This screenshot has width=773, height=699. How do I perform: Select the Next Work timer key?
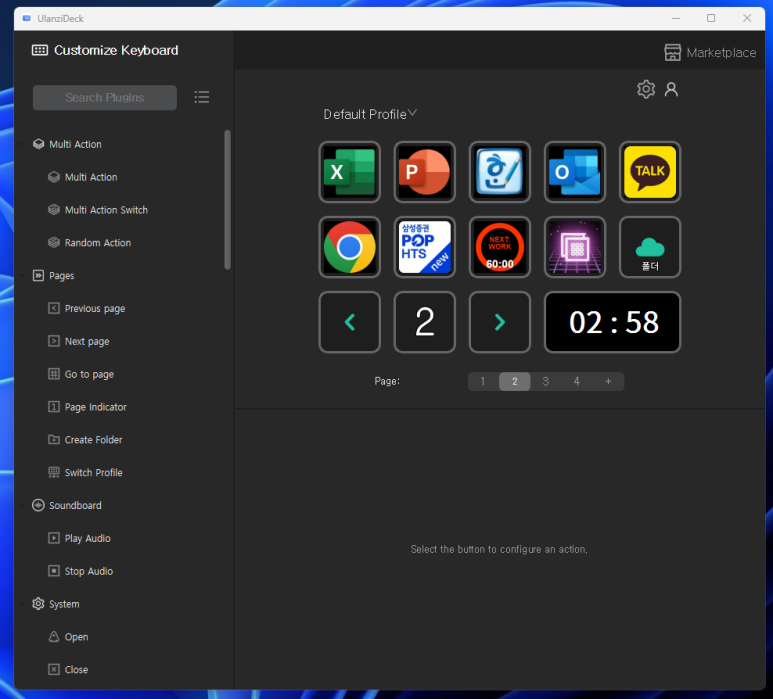(500, 247)
